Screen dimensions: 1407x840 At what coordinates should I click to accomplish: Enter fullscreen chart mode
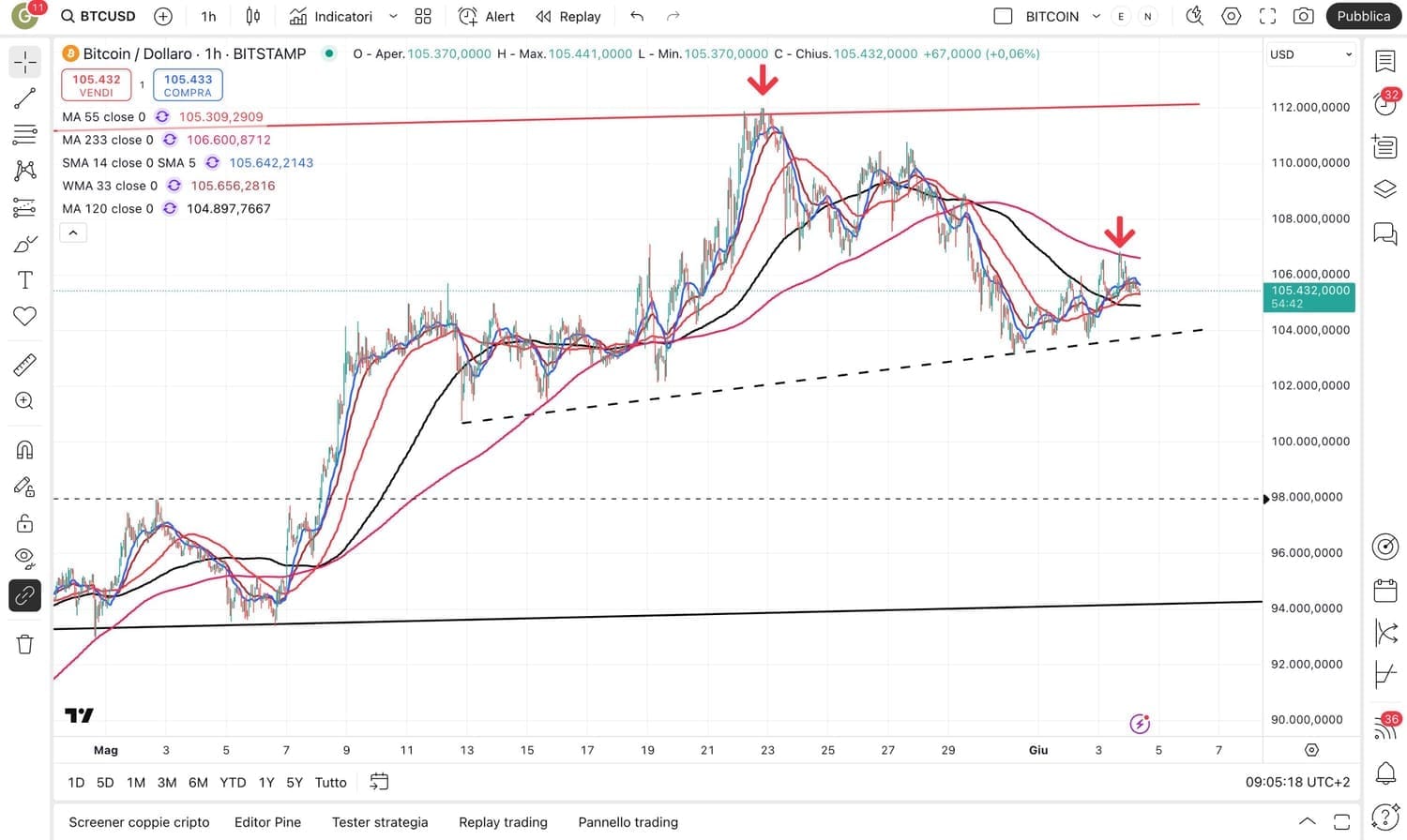(1267, 16)
